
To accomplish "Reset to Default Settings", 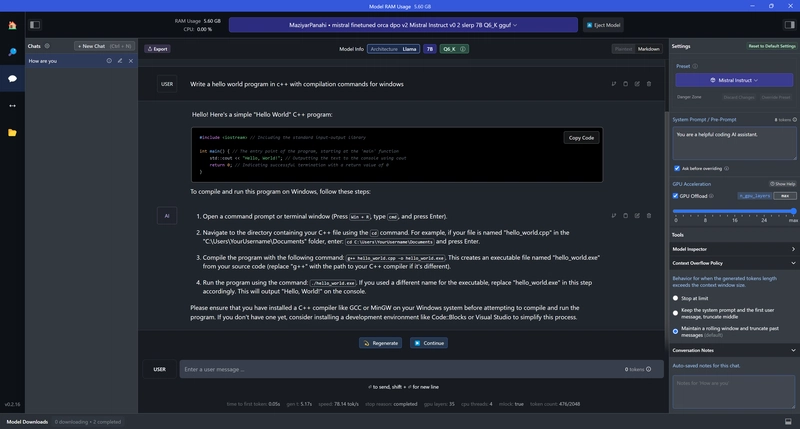I will (x=772, y=46).
